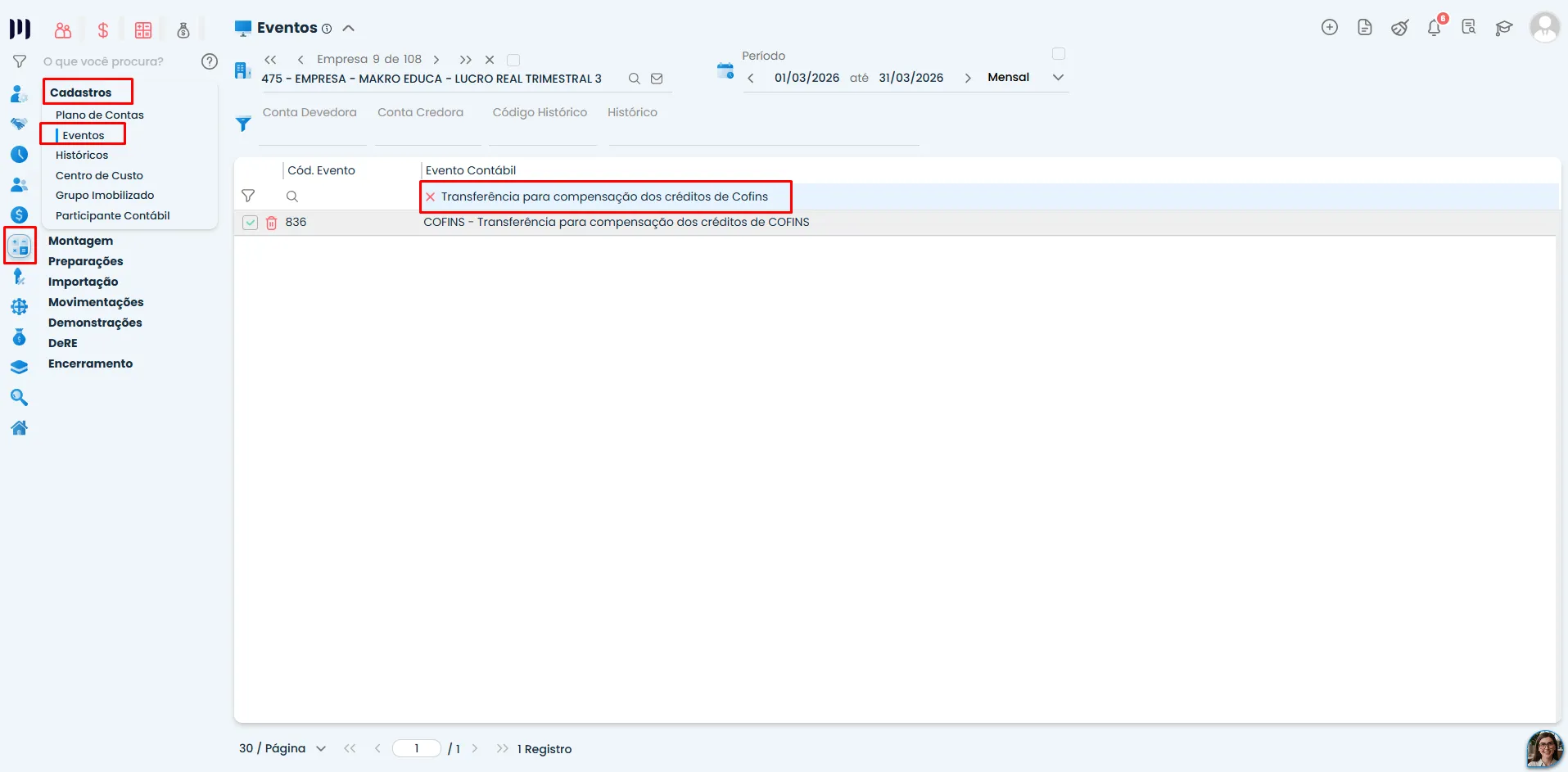
Task: Open the people module icon in top bar
Action: [63, 30]
